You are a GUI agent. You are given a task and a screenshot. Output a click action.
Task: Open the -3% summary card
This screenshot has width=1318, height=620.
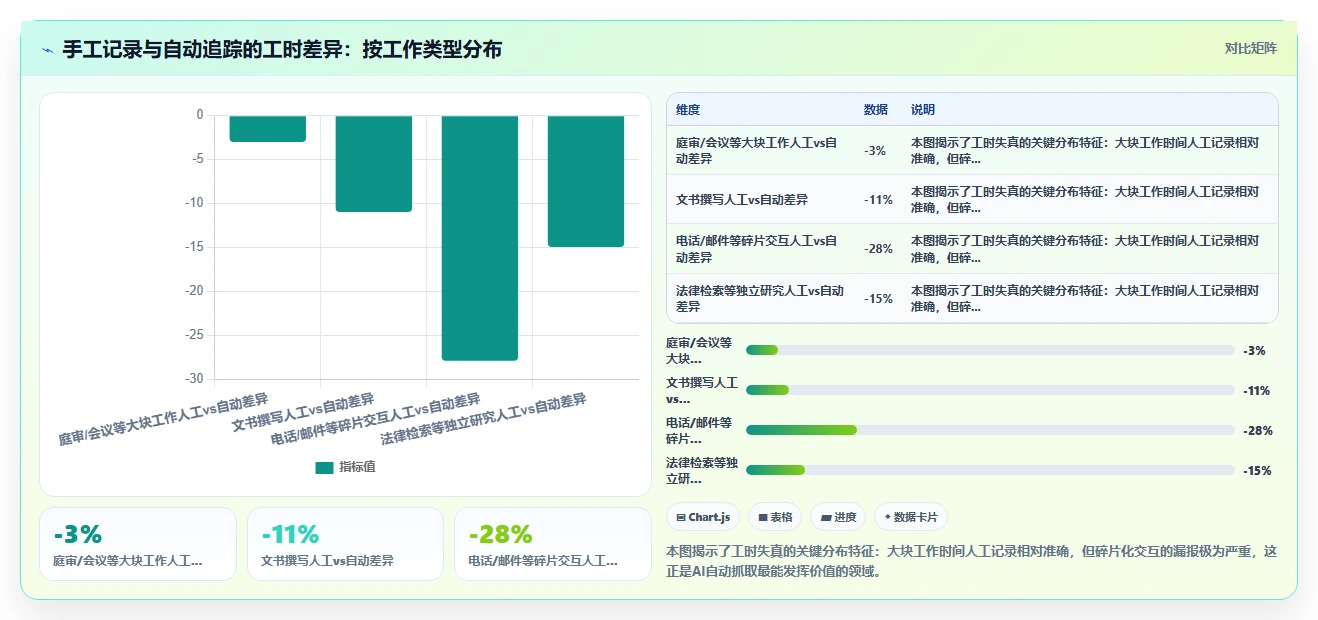click(x=138, y=544)
